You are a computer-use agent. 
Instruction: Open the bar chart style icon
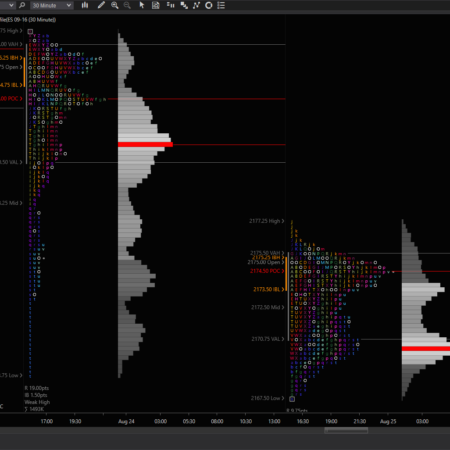85,5
